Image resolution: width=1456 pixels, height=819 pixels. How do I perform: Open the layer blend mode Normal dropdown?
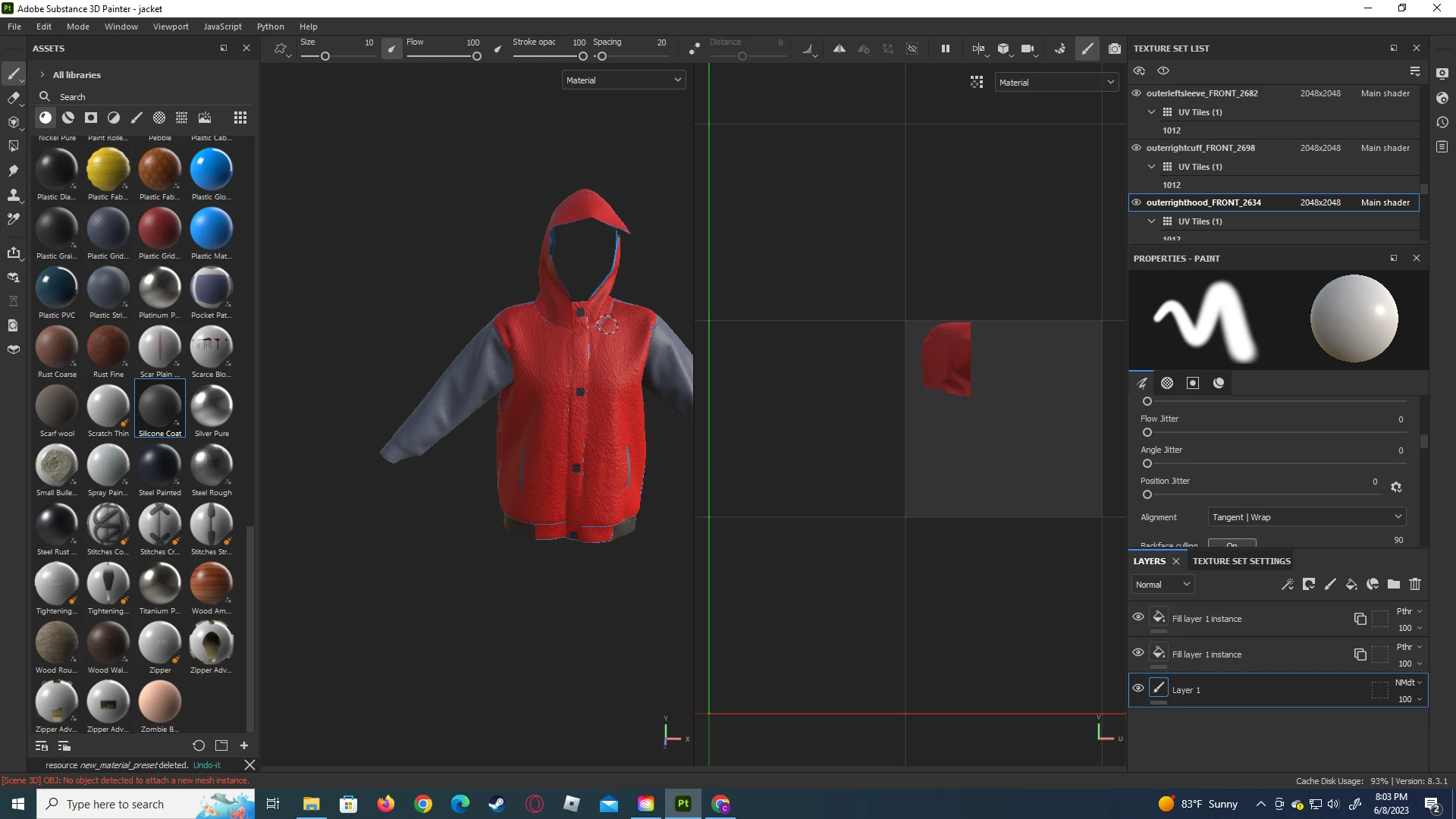1163,585
